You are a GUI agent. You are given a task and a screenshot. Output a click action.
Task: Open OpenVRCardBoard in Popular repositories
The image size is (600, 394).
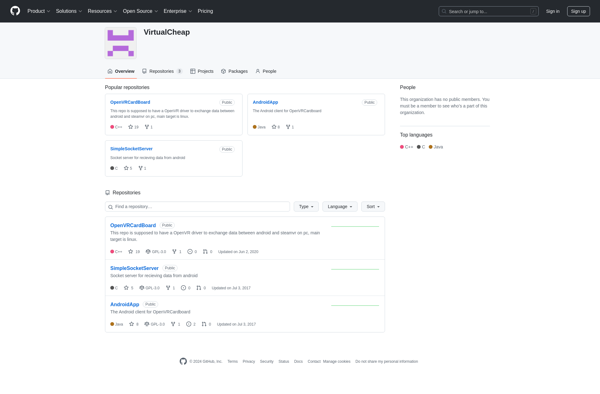click(130, 102)
